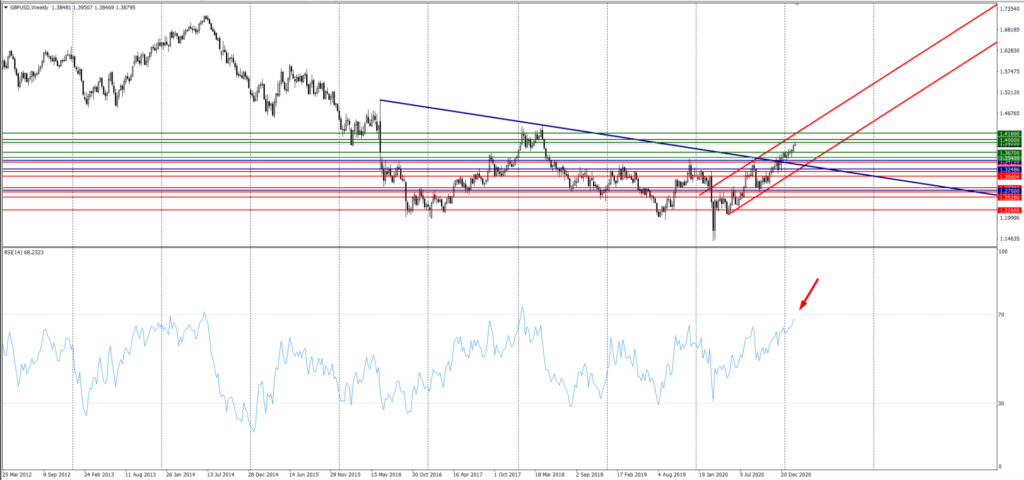The image size is (1024, 480).
Task: Click the RSI 100 scale value
Action: [1004, 250]
